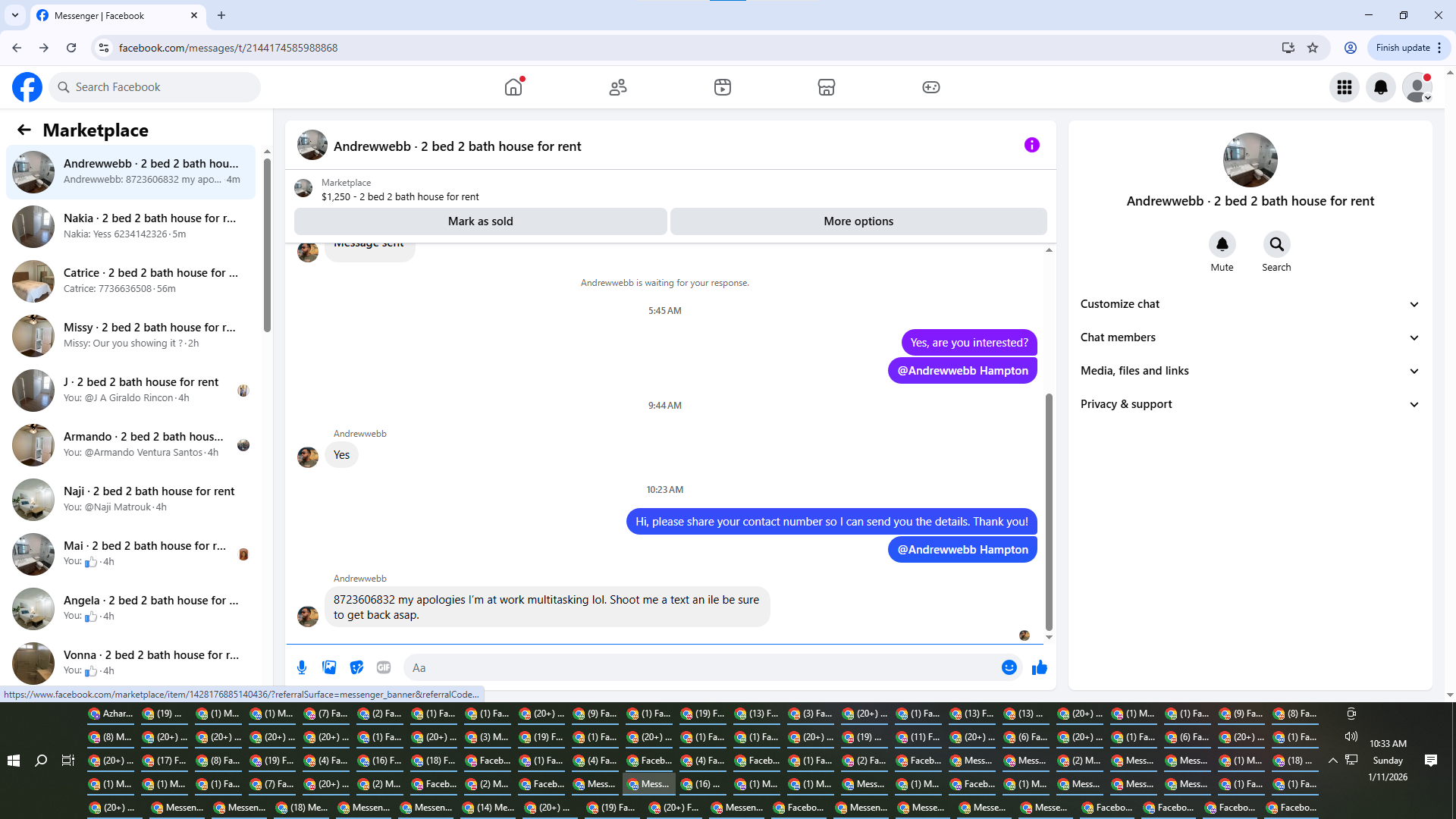Click the back arrow beside Marketplace
1456x819 pixels.
(24, 130)
